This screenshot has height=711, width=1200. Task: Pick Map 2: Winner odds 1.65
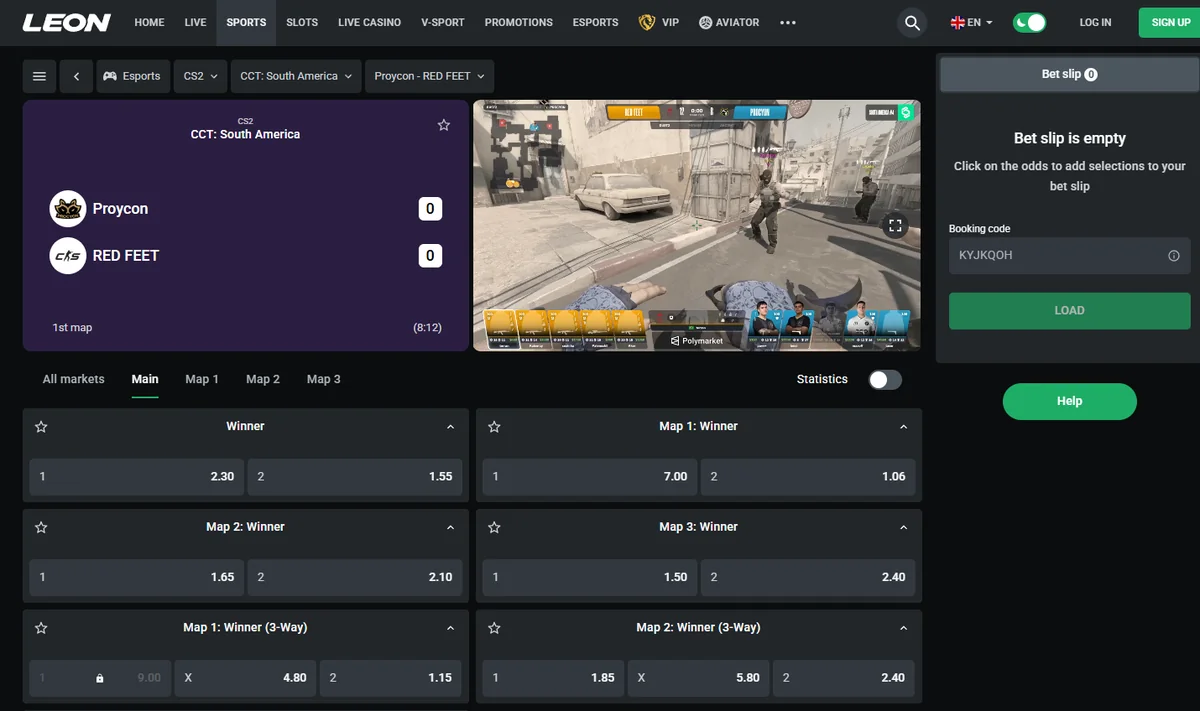pyautogui.click(x=136, y=577)
